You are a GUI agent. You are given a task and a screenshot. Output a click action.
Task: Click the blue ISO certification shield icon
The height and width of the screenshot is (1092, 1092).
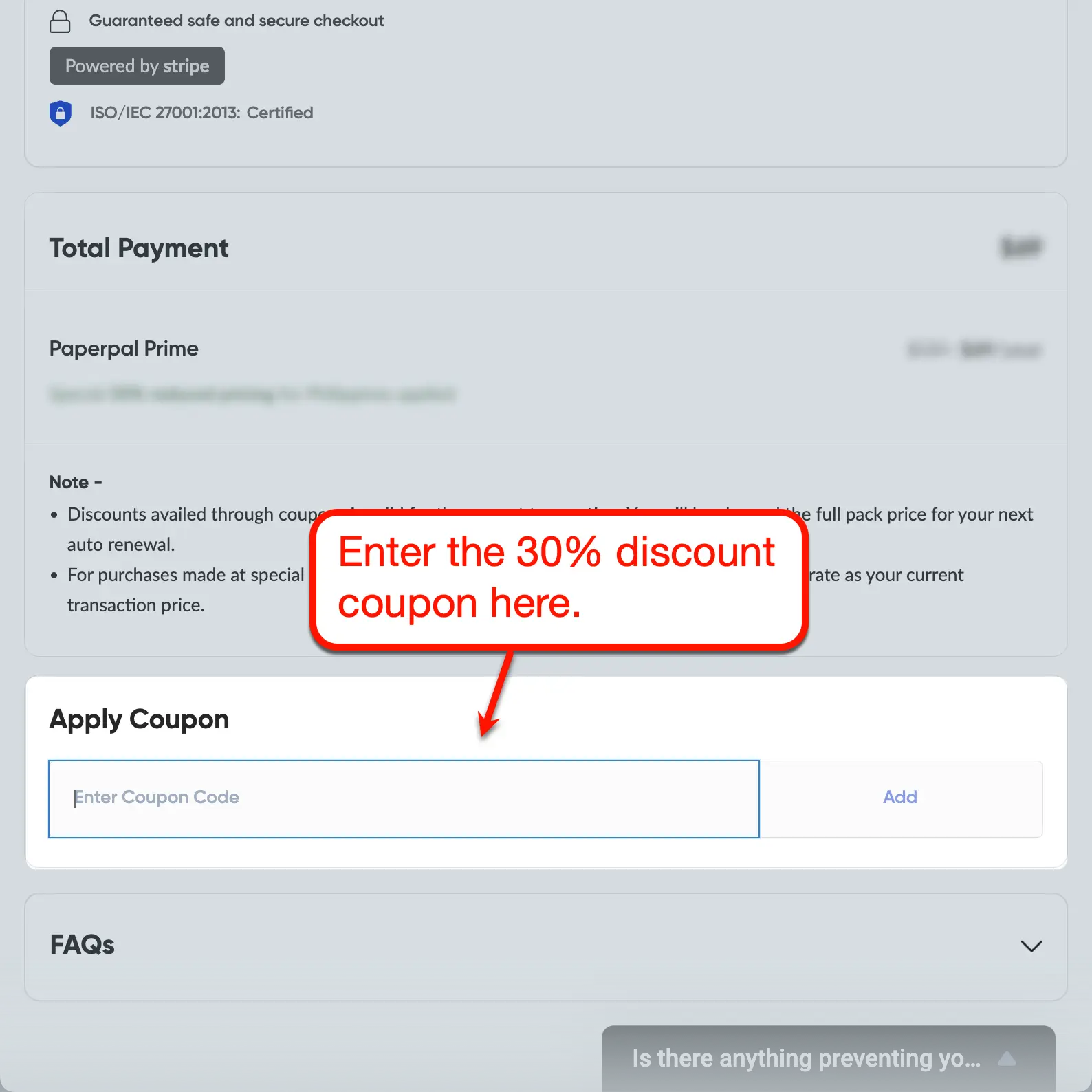click(x=61, y=113)
